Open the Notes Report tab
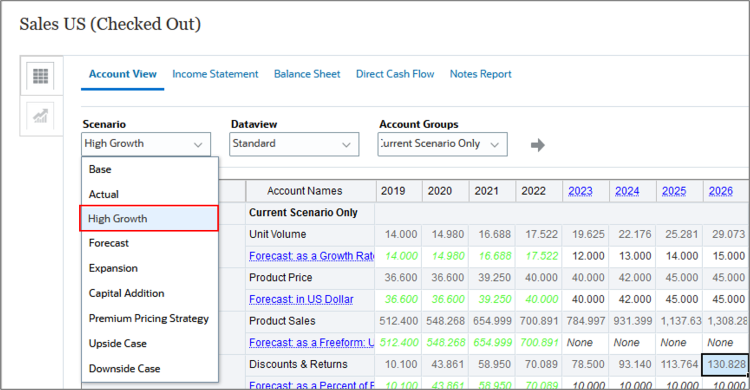Viewport: 750px width, 390px height. 481,74
